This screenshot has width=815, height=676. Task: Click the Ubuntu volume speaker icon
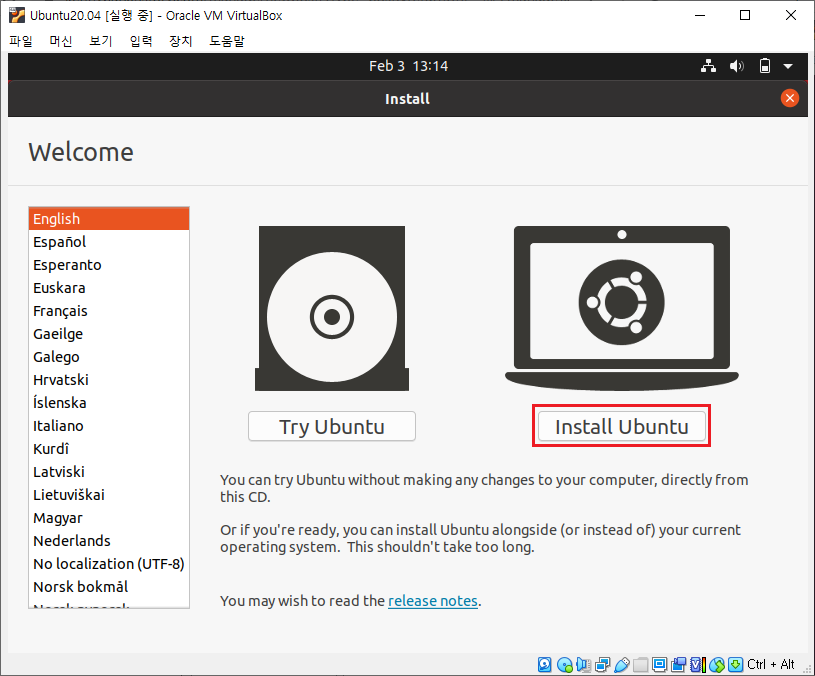[737, 66]
